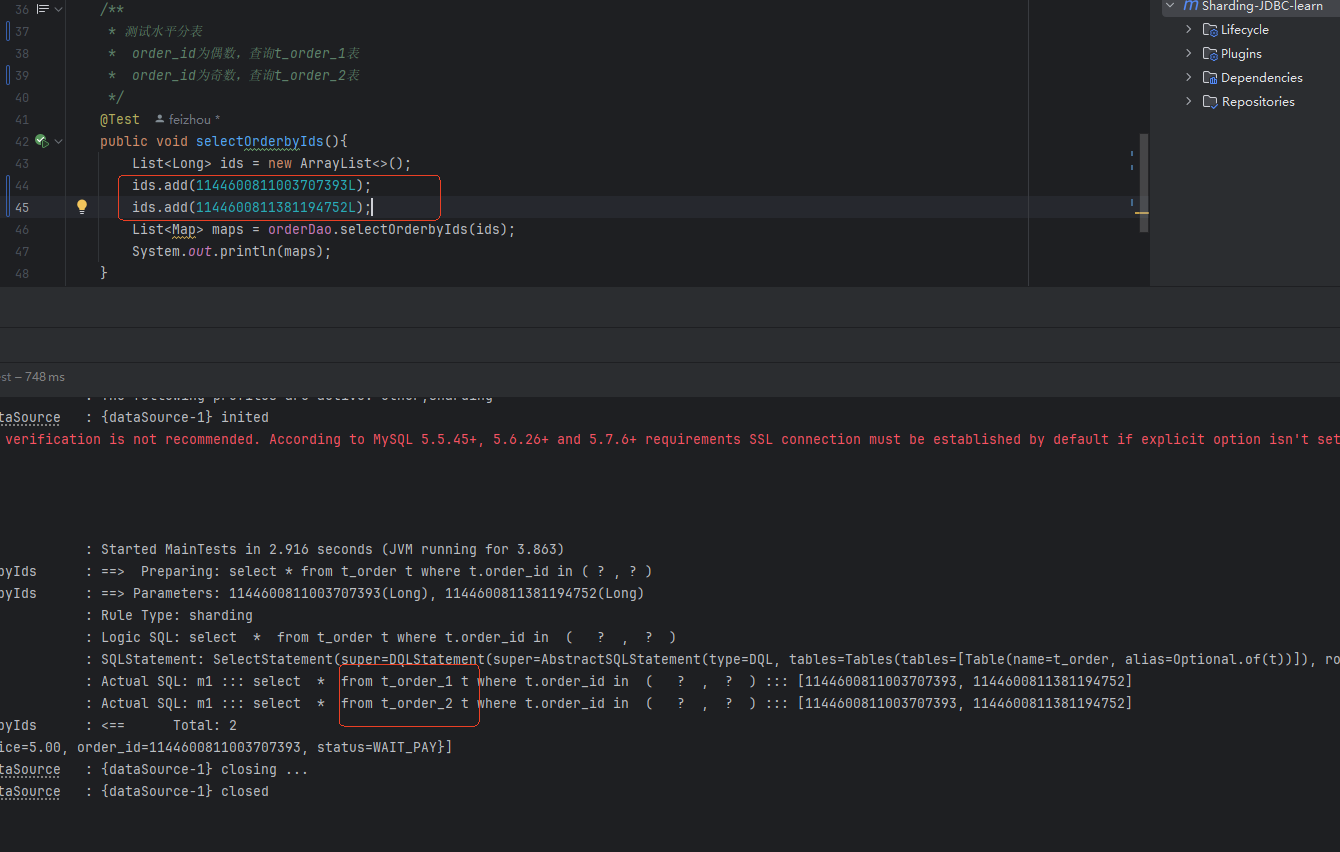Click the Lifecycle folder icon in Maven panel

(1210, 30)
